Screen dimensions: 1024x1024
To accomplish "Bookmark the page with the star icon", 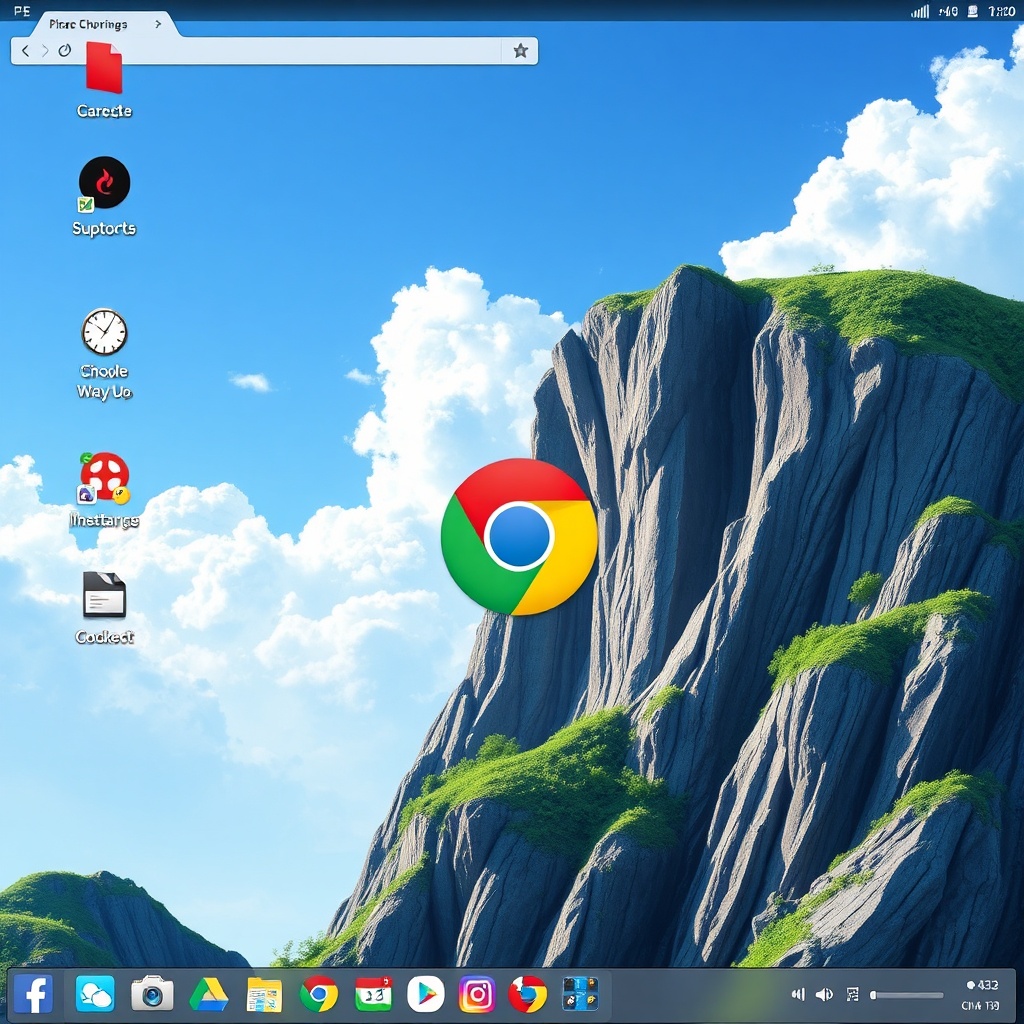I will tap(520, 50).
